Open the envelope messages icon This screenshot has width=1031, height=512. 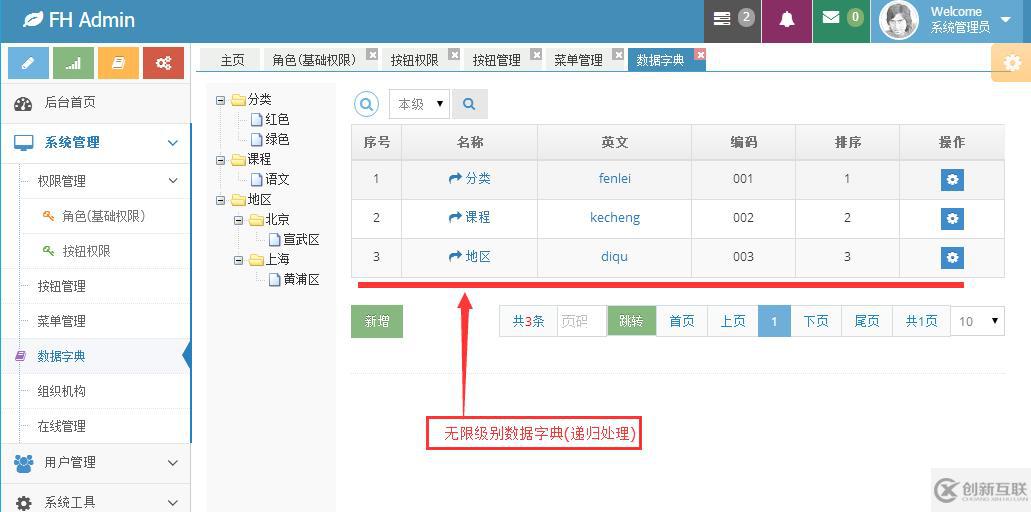[842, 19]
